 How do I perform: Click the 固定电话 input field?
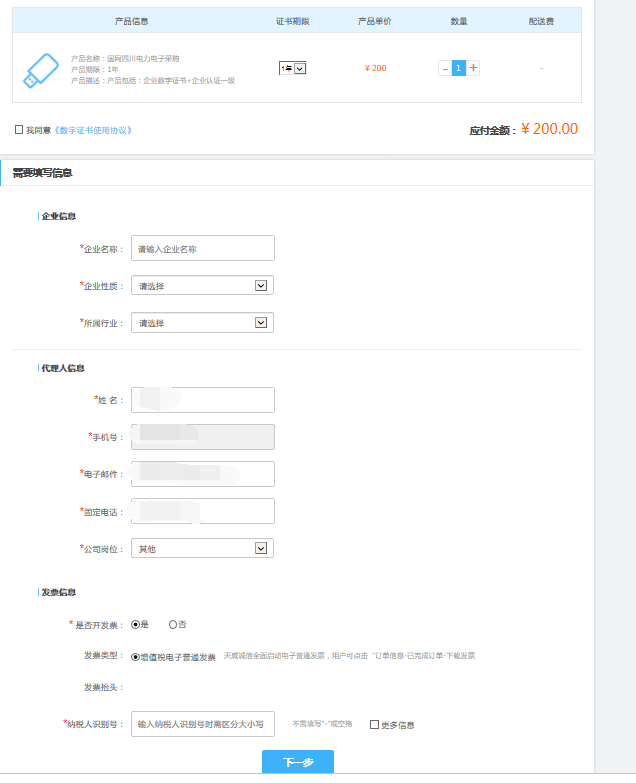click(202, 511)
